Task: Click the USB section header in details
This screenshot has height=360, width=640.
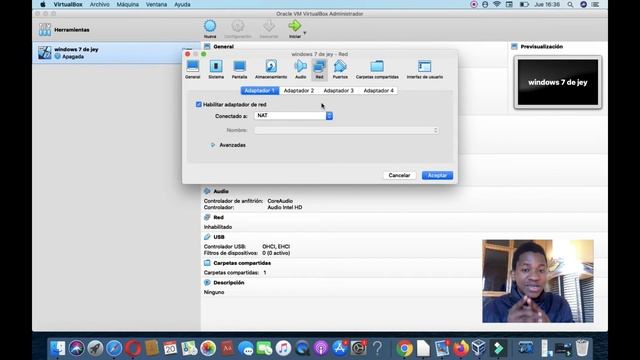Action: (219, 237)
